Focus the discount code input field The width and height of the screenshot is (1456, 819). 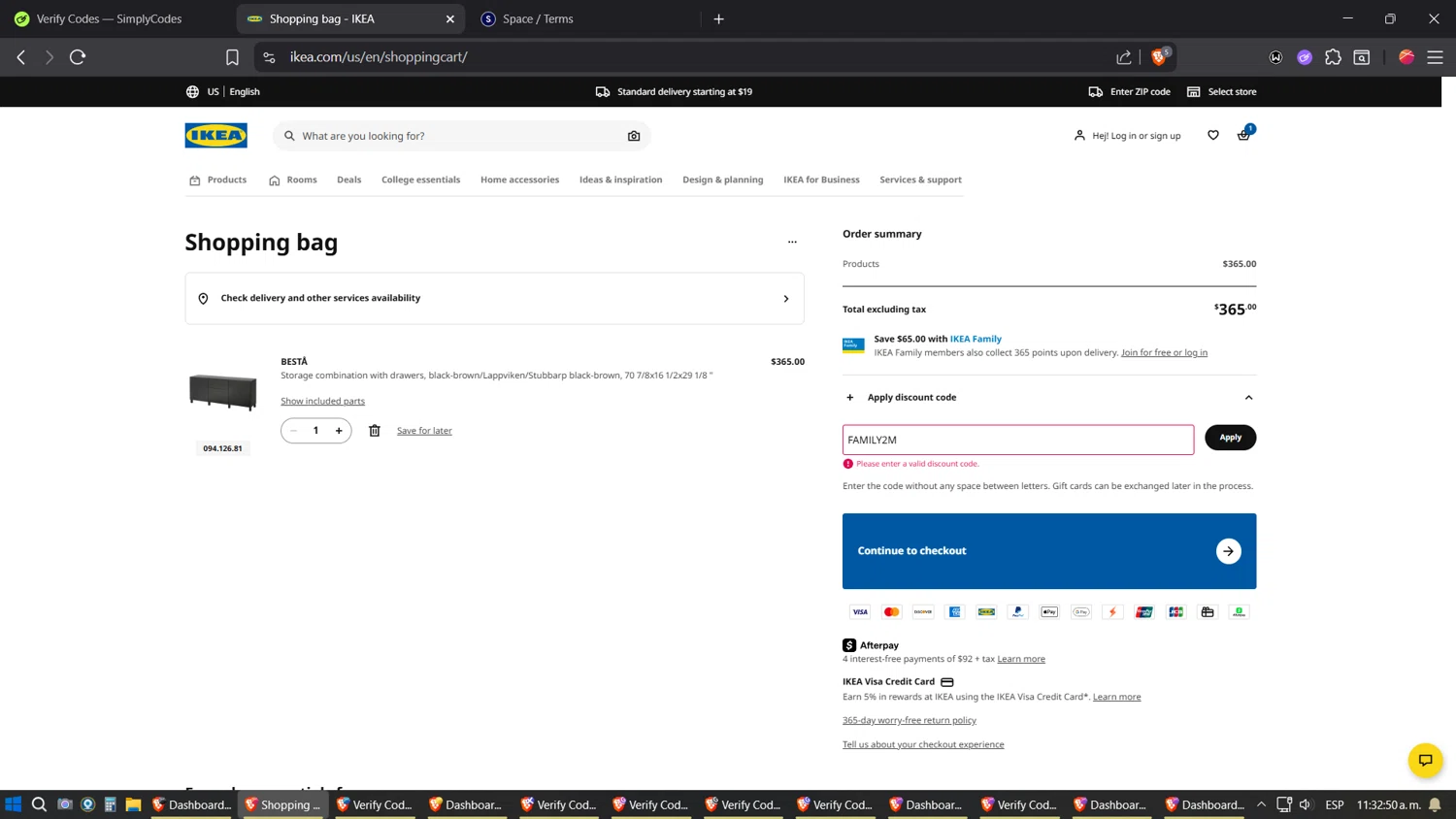[x=1018, y=440]
